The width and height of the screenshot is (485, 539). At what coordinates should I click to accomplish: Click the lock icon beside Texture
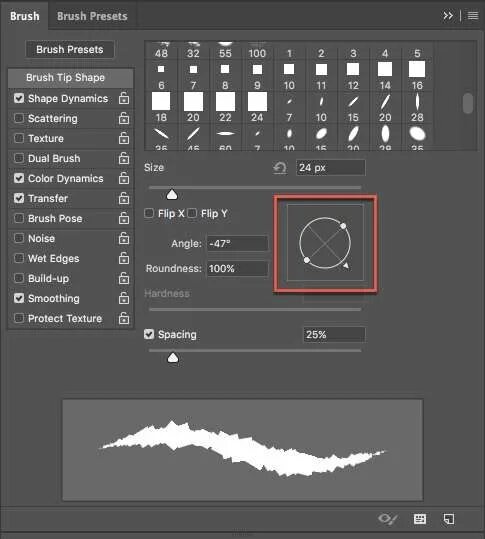[x=124, y=138]
